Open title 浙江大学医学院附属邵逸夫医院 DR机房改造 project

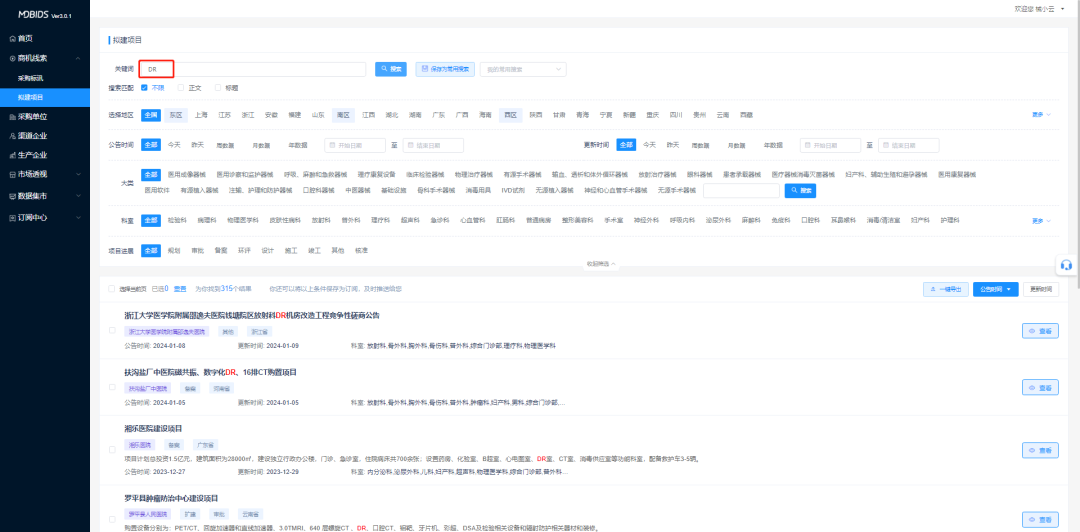point(252,316)
